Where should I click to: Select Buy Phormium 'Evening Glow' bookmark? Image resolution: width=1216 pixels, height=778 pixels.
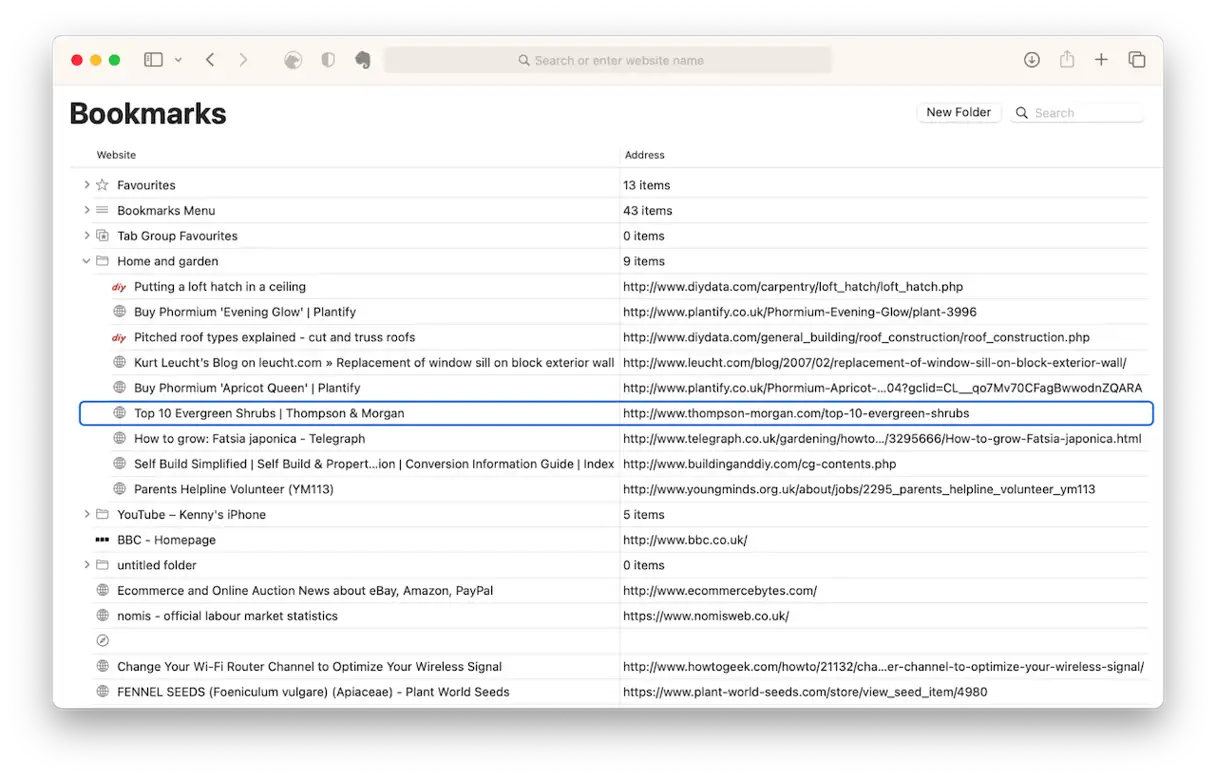[x=244, y=312]
